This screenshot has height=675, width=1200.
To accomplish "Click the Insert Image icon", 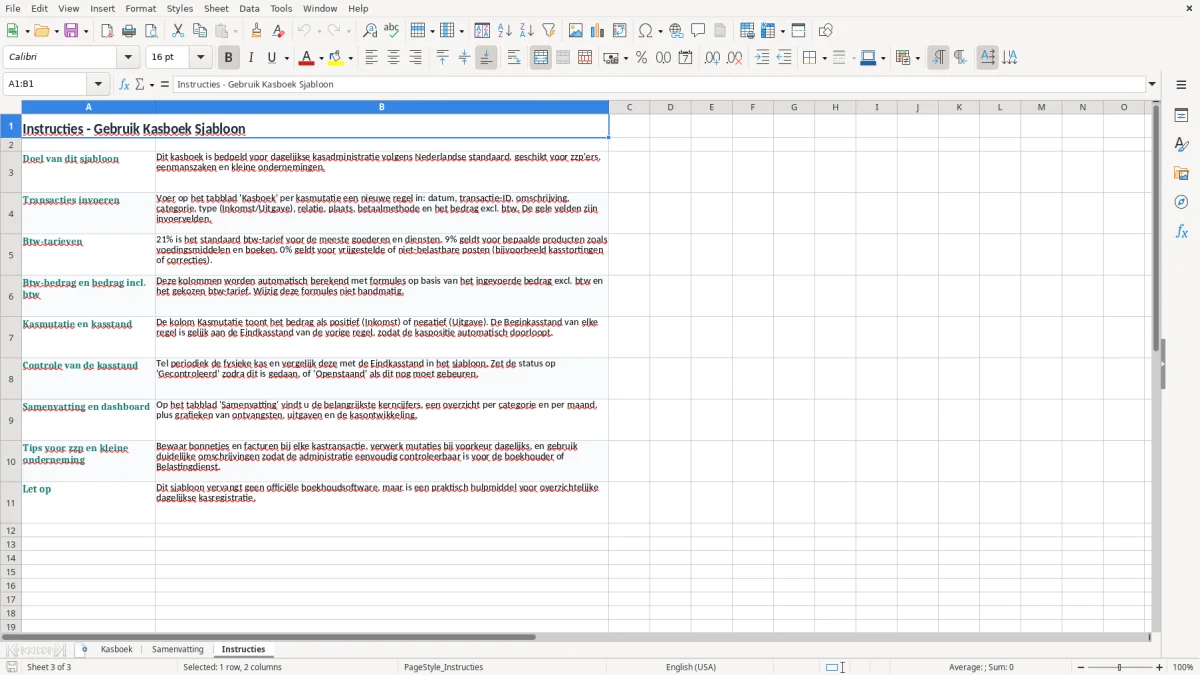I will 576,31.
